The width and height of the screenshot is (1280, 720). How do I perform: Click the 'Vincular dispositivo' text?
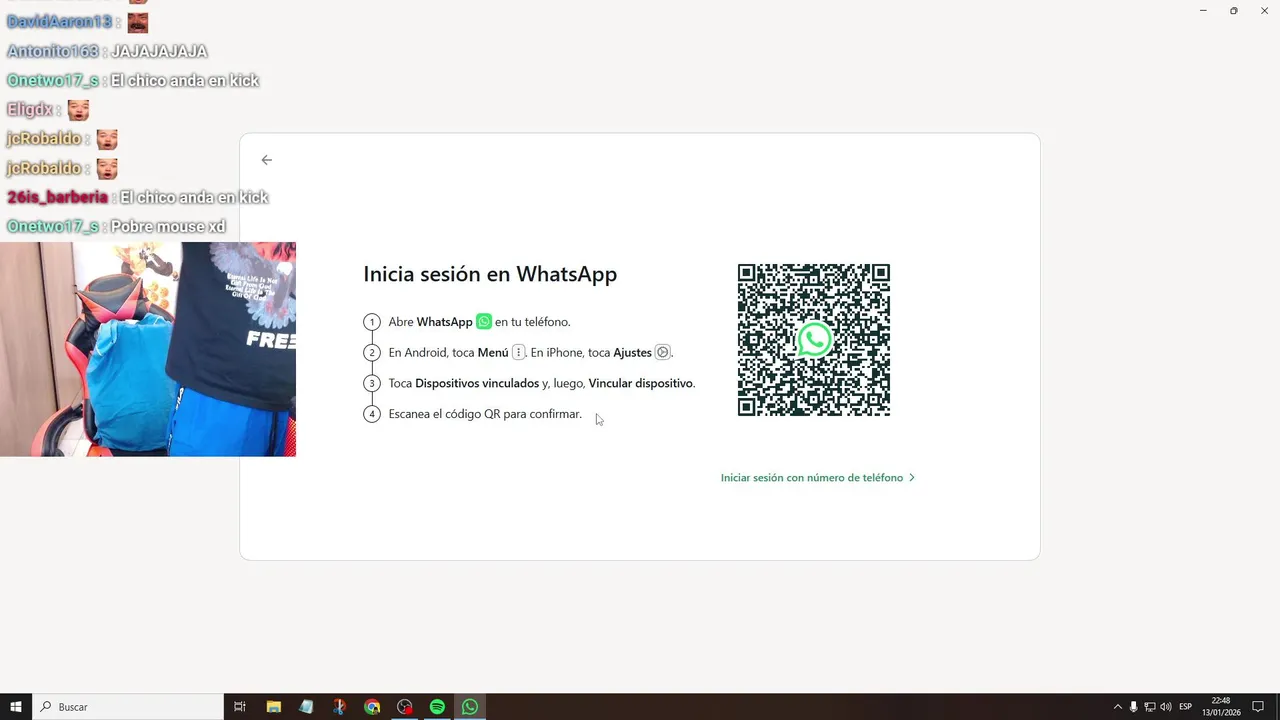coord(641,383)
